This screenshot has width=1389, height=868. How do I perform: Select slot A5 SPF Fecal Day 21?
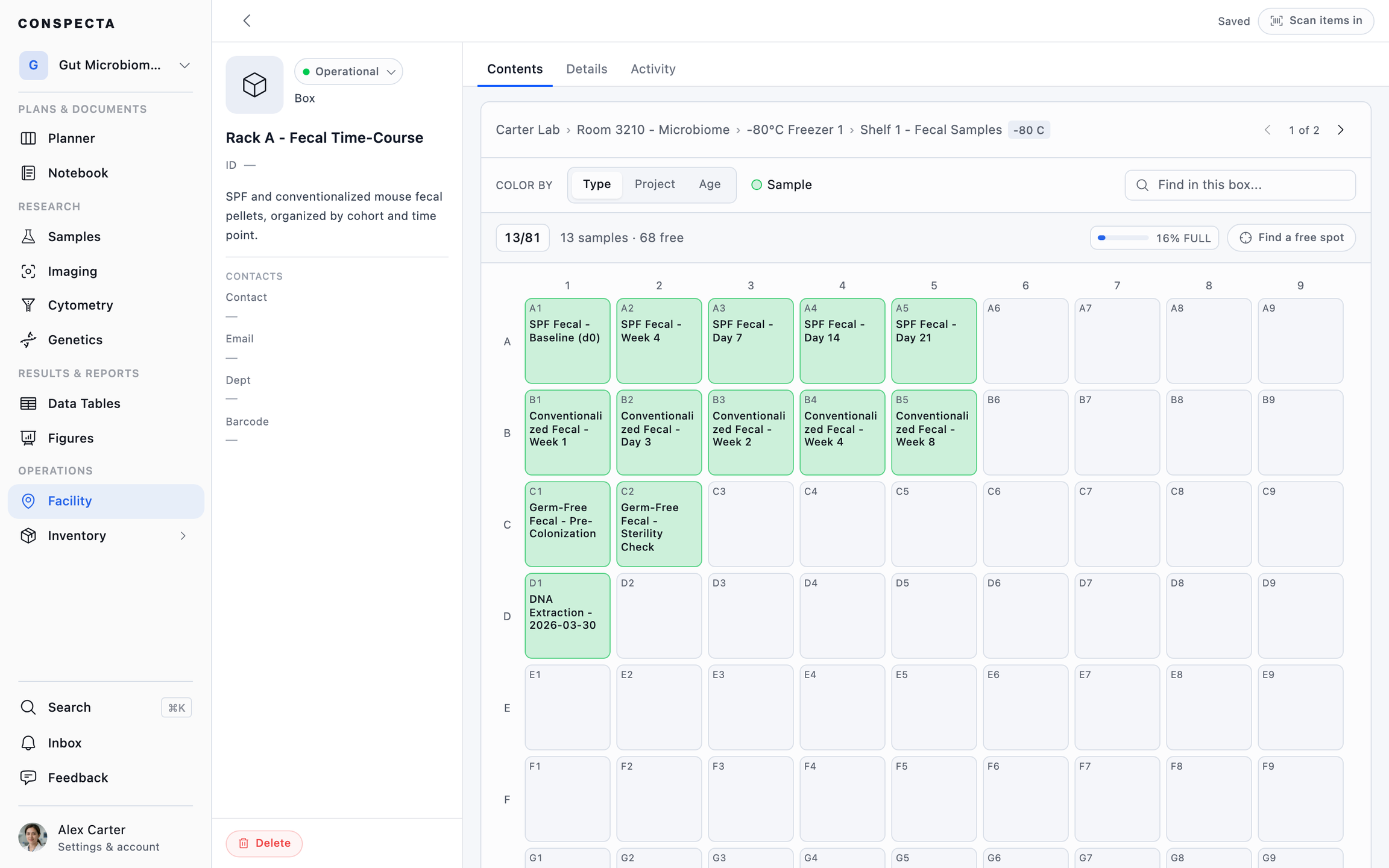tap(934, 341)
